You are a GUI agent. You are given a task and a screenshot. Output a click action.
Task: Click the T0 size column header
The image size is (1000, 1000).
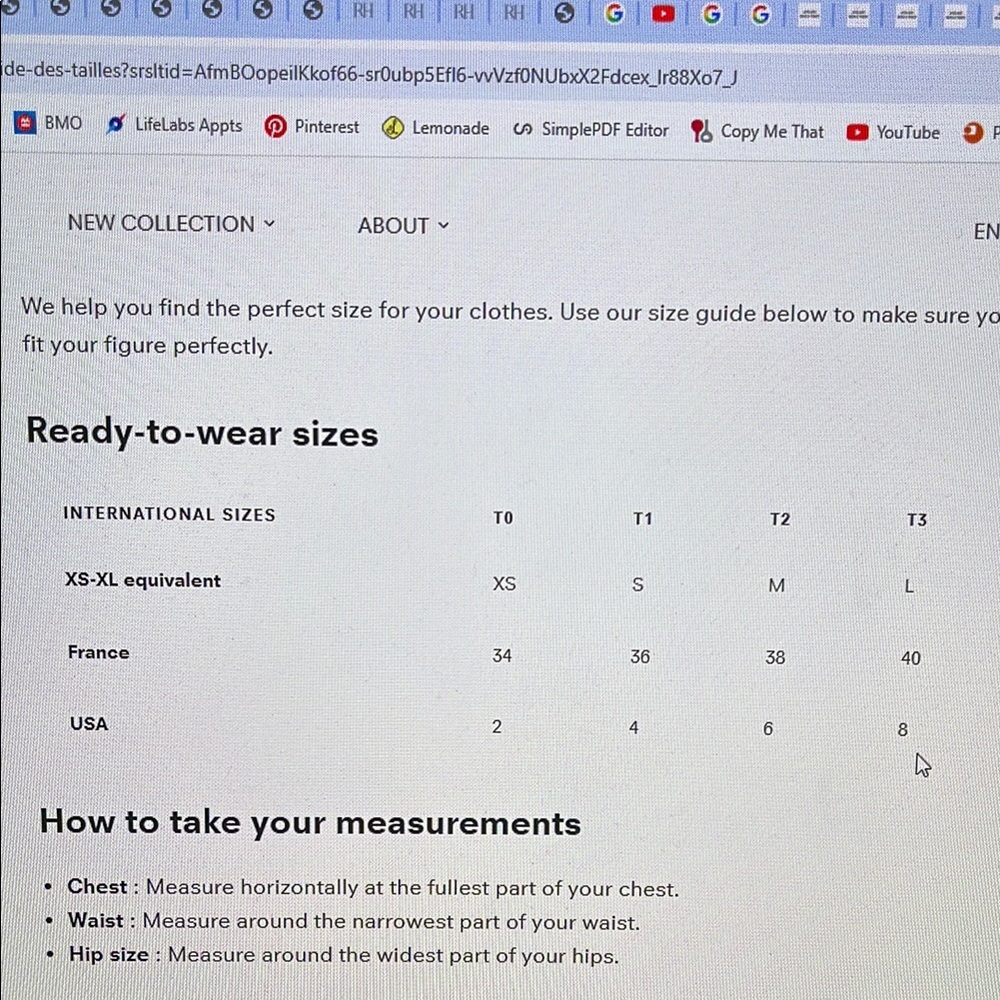503,518
